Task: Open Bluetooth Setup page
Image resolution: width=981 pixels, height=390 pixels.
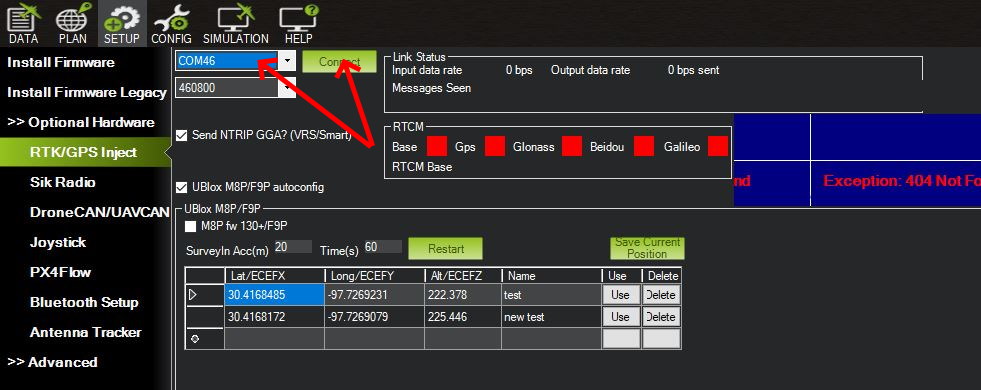Action: [x=84, y=302]
